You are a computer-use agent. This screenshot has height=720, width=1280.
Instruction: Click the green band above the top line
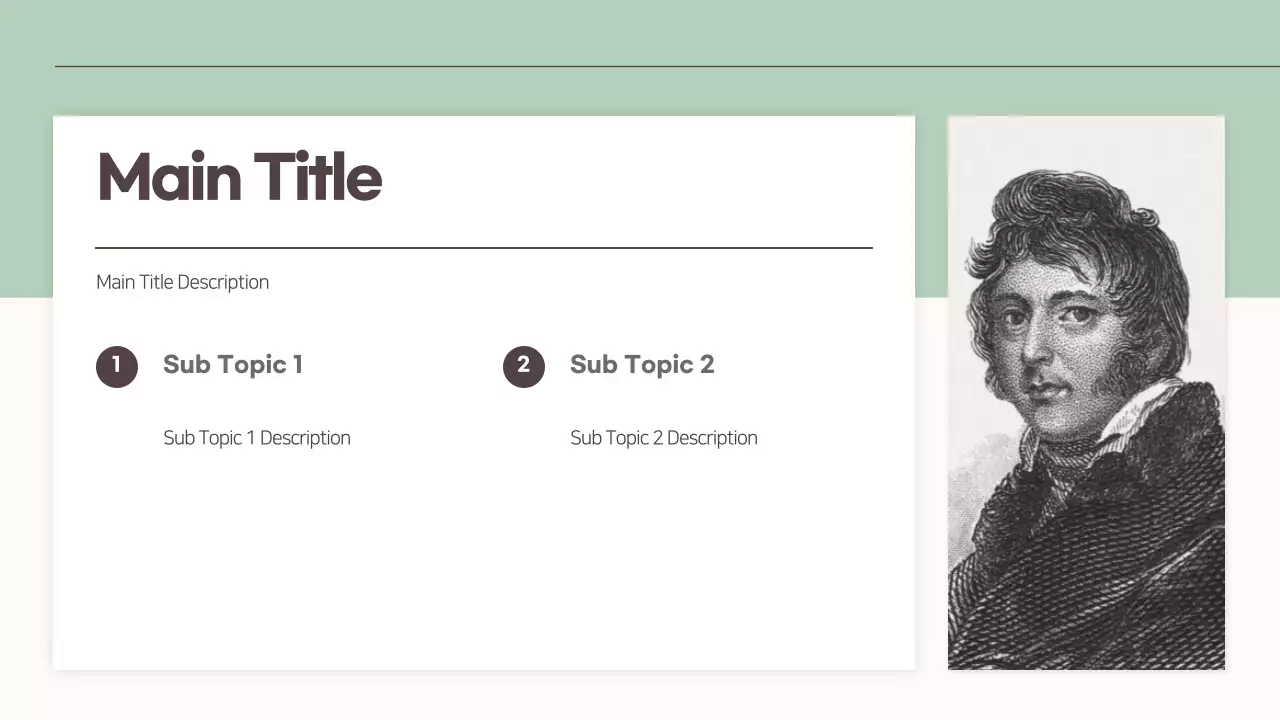pos(640,32)
